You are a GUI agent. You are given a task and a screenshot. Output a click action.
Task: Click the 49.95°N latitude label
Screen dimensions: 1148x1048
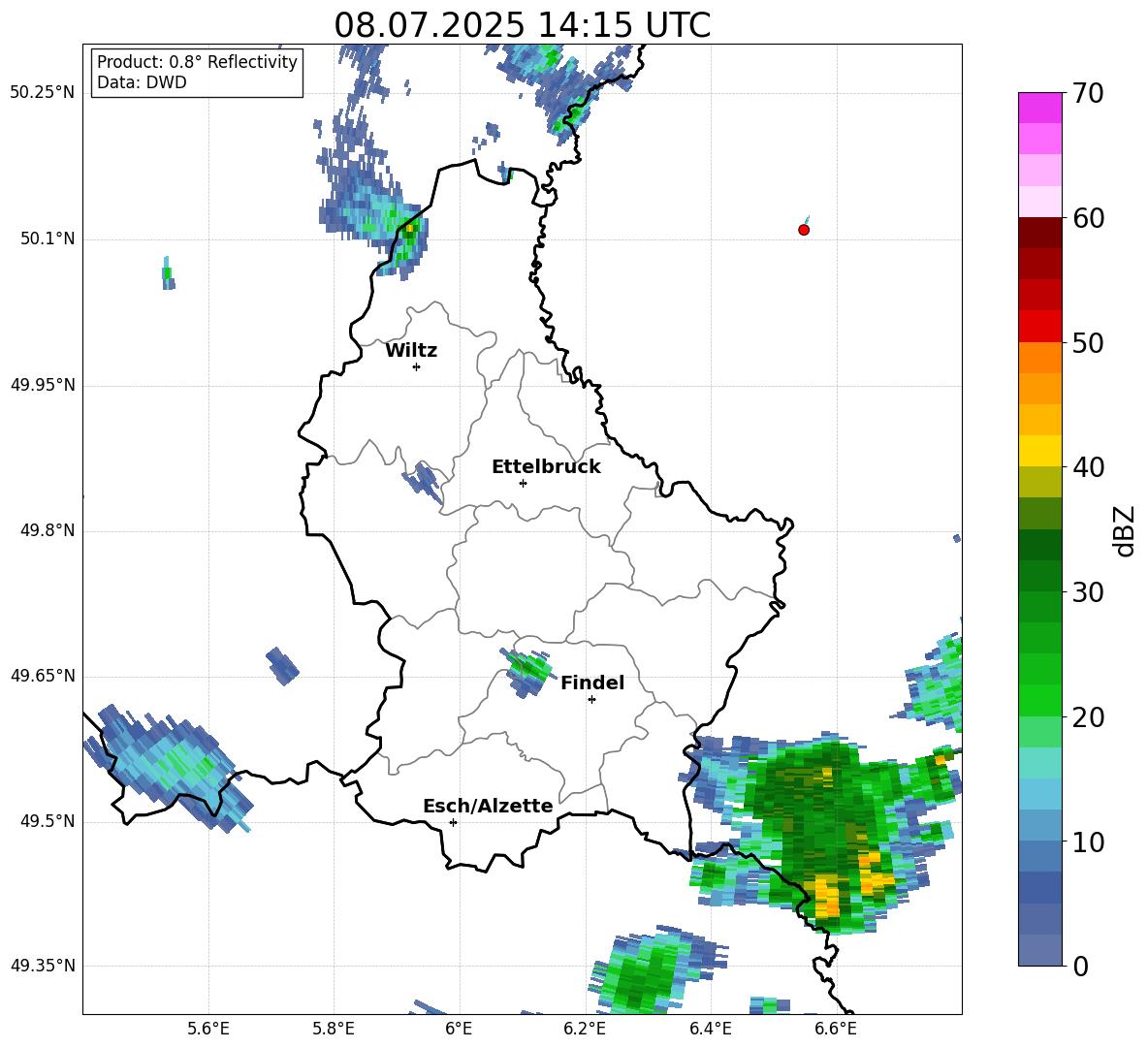[x=43, y=385]
